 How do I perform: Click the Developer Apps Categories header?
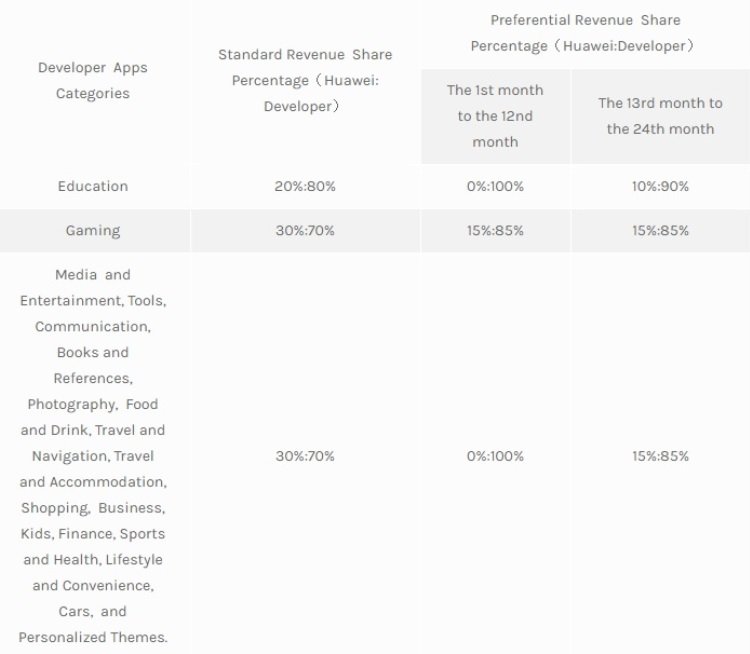tap(93, 80)
